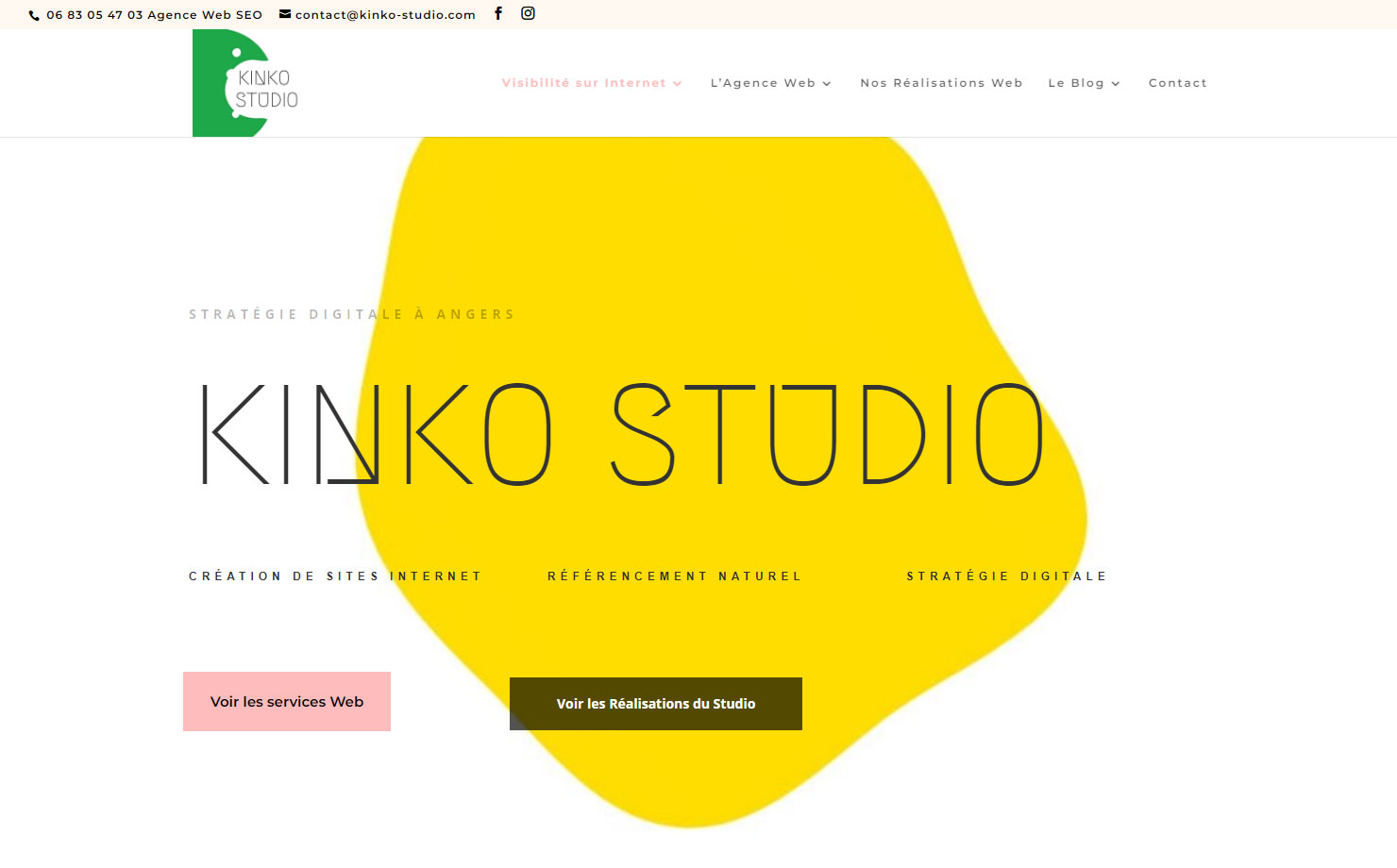Click the lower Stratégie digitale text
Viewport: 1397px width, 868px height.
[x=1006, y=576]
